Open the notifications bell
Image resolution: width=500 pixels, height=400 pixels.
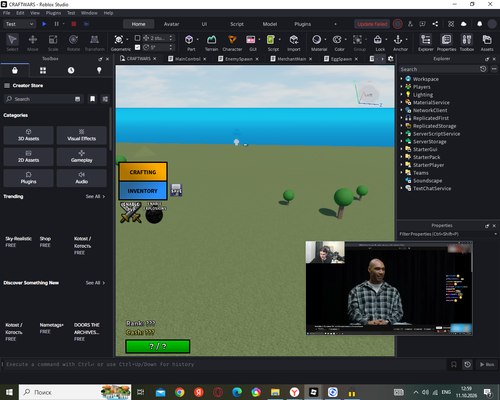pyautogui.click(x=479, y=24)
